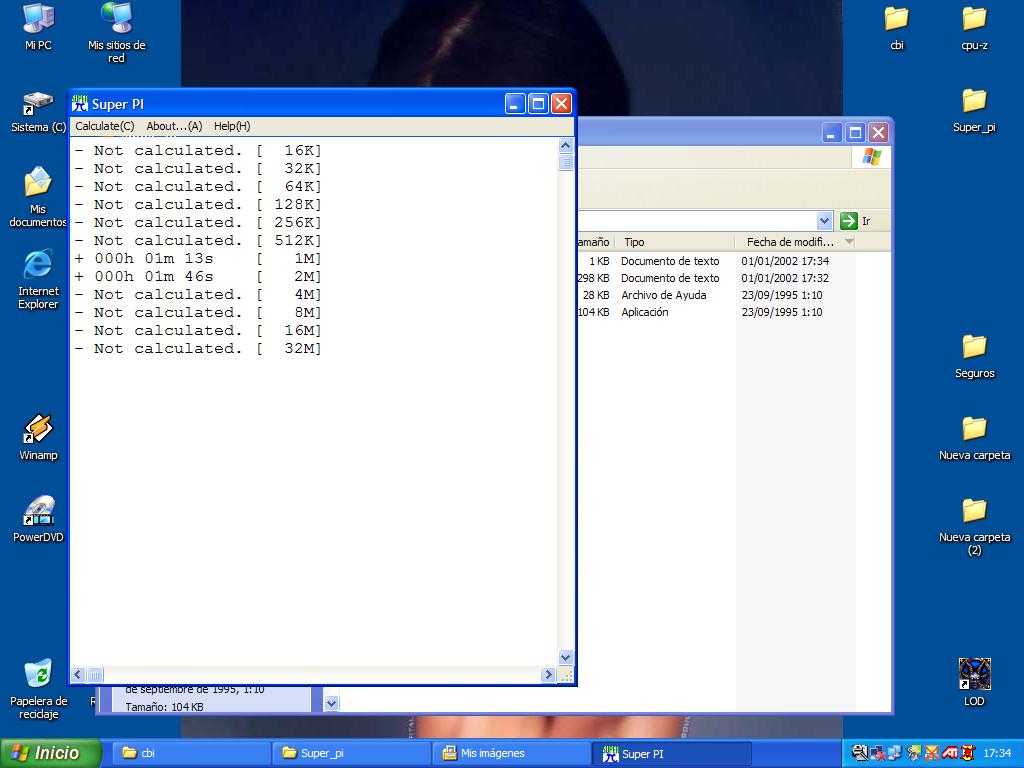The image size is (1024, 768).
Task: Open the Help(H) menu
Action: click(232, 126)
